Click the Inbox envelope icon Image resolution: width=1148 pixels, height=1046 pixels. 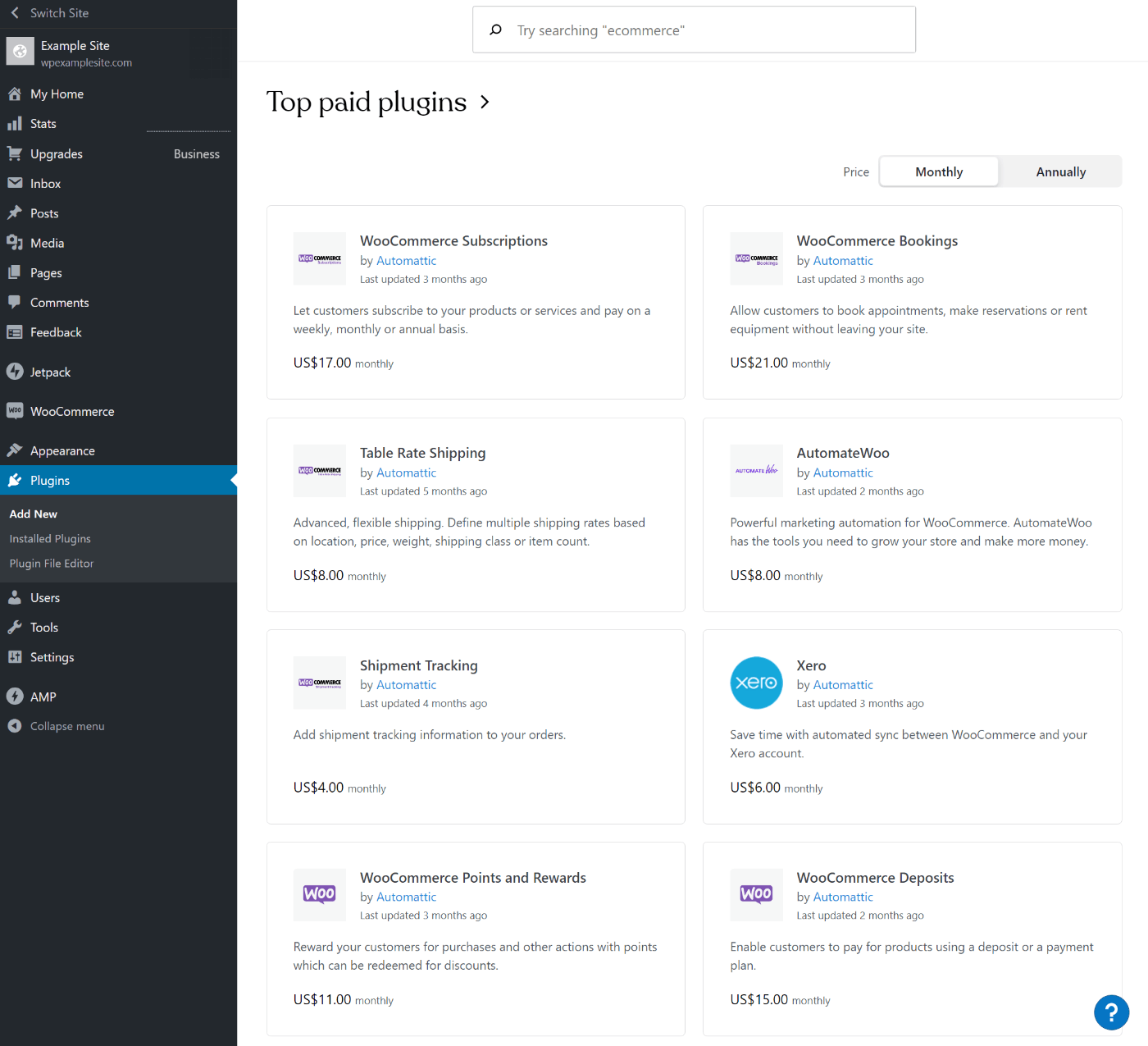15,183
